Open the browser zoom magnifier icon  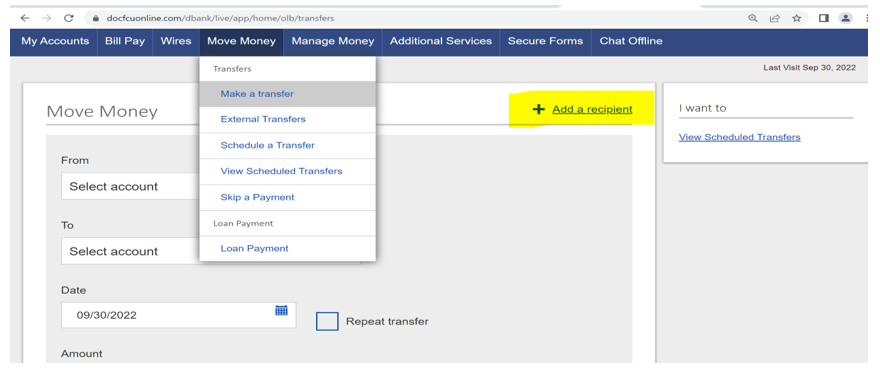click(753, 18)
